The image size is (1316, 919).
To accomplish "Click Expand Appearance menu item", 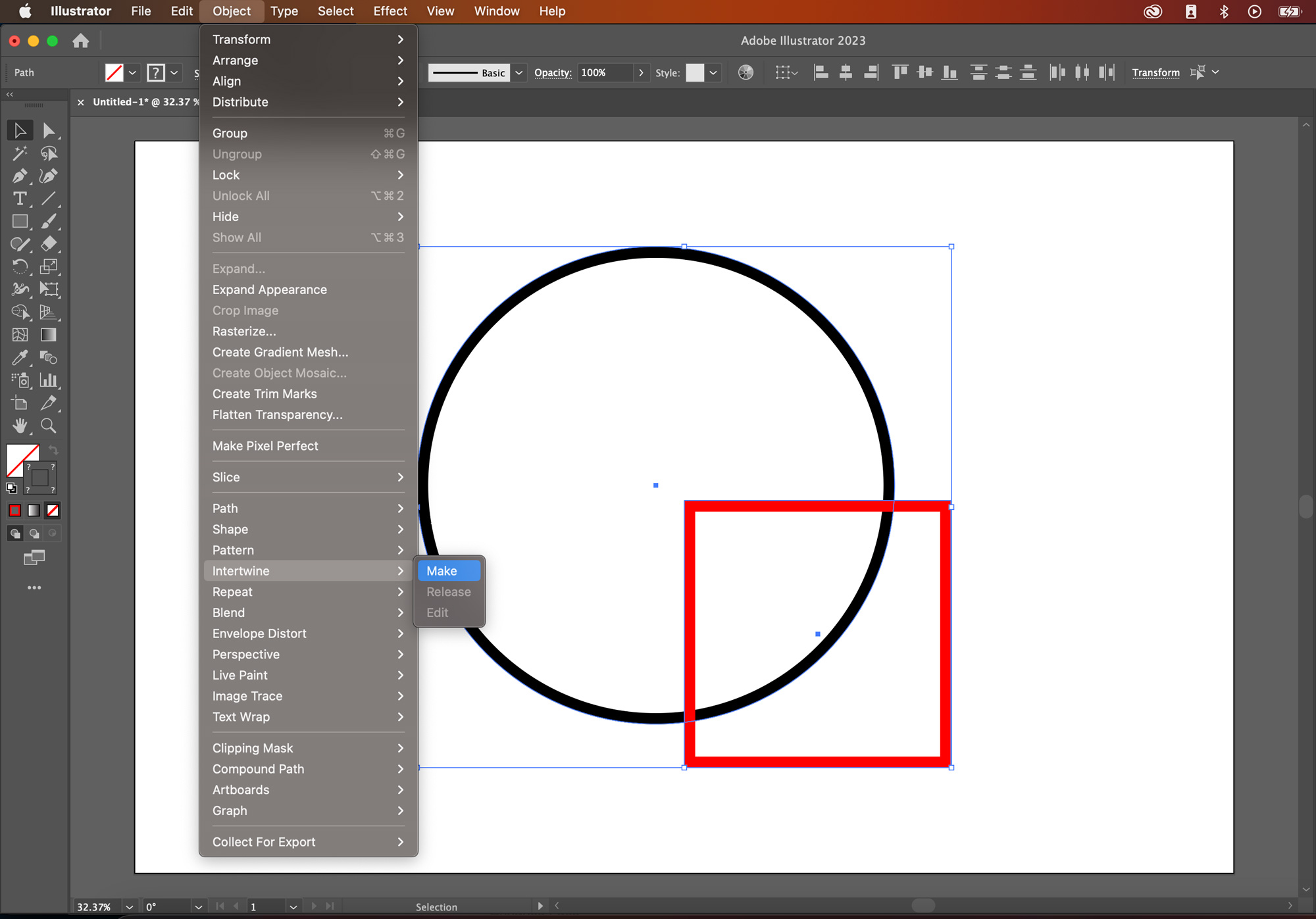I will pyautogui.click(x=270, y=289).
